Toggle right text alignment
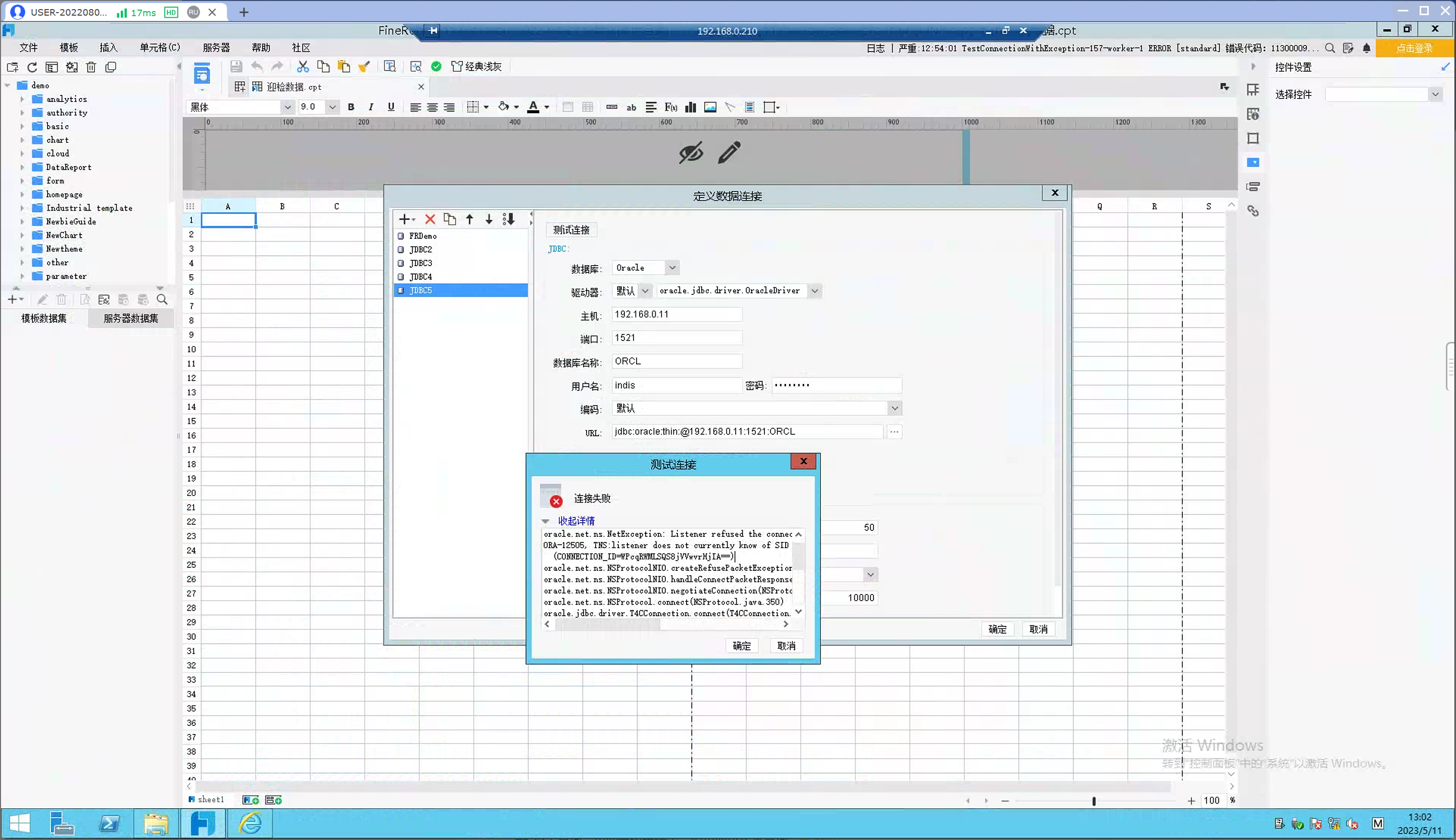 [x=449, y=107]
